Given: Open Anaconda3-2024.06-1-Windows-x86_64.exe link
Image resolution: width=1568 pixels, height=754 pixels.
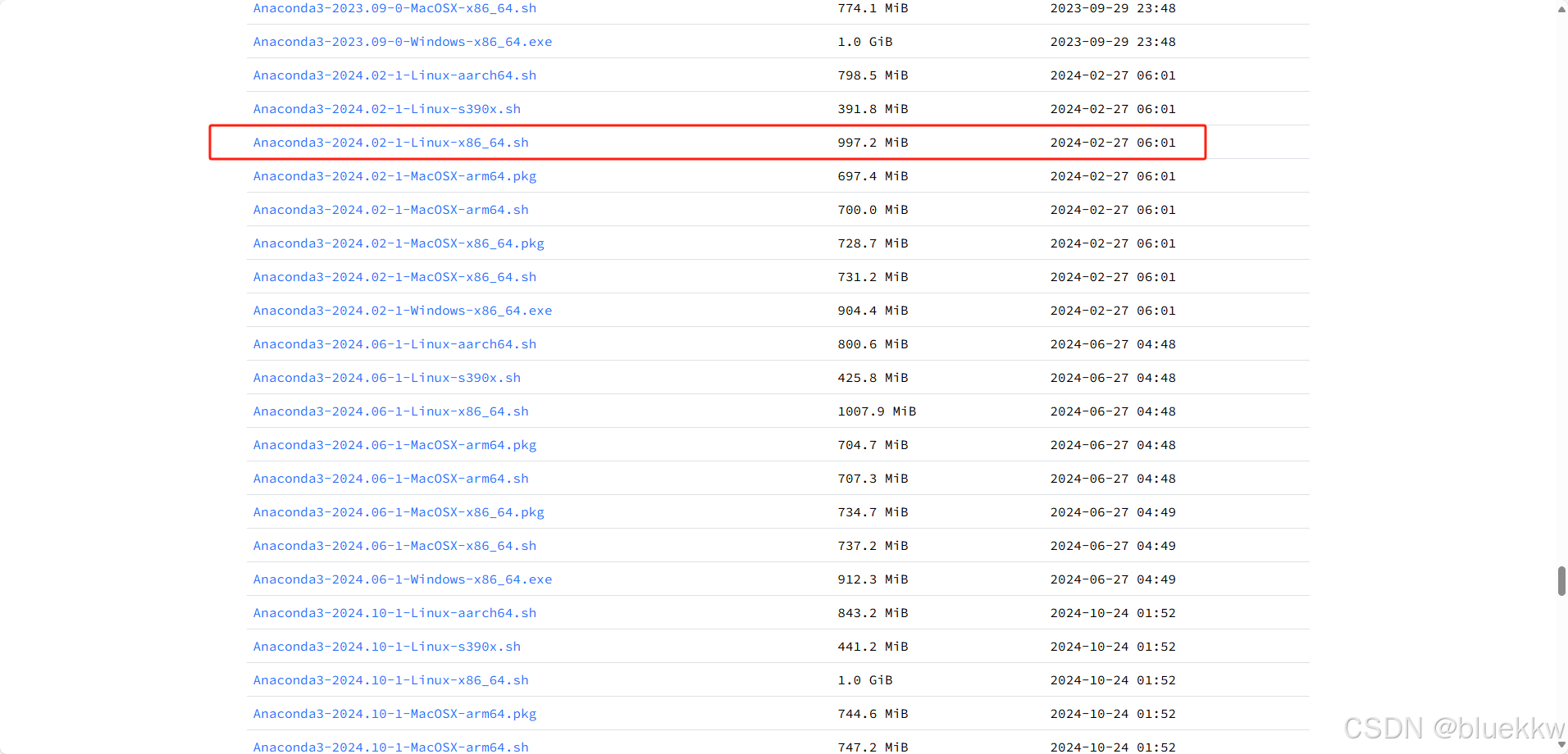Looking at the screenshot, I should pyautogui.click(x=403, y=579).
